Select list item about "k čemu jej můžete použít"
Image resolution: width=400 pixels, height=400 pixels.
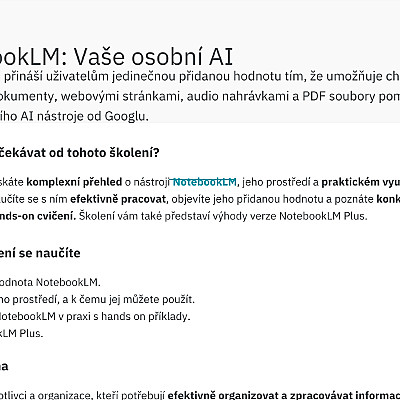(x=97, y=299)
